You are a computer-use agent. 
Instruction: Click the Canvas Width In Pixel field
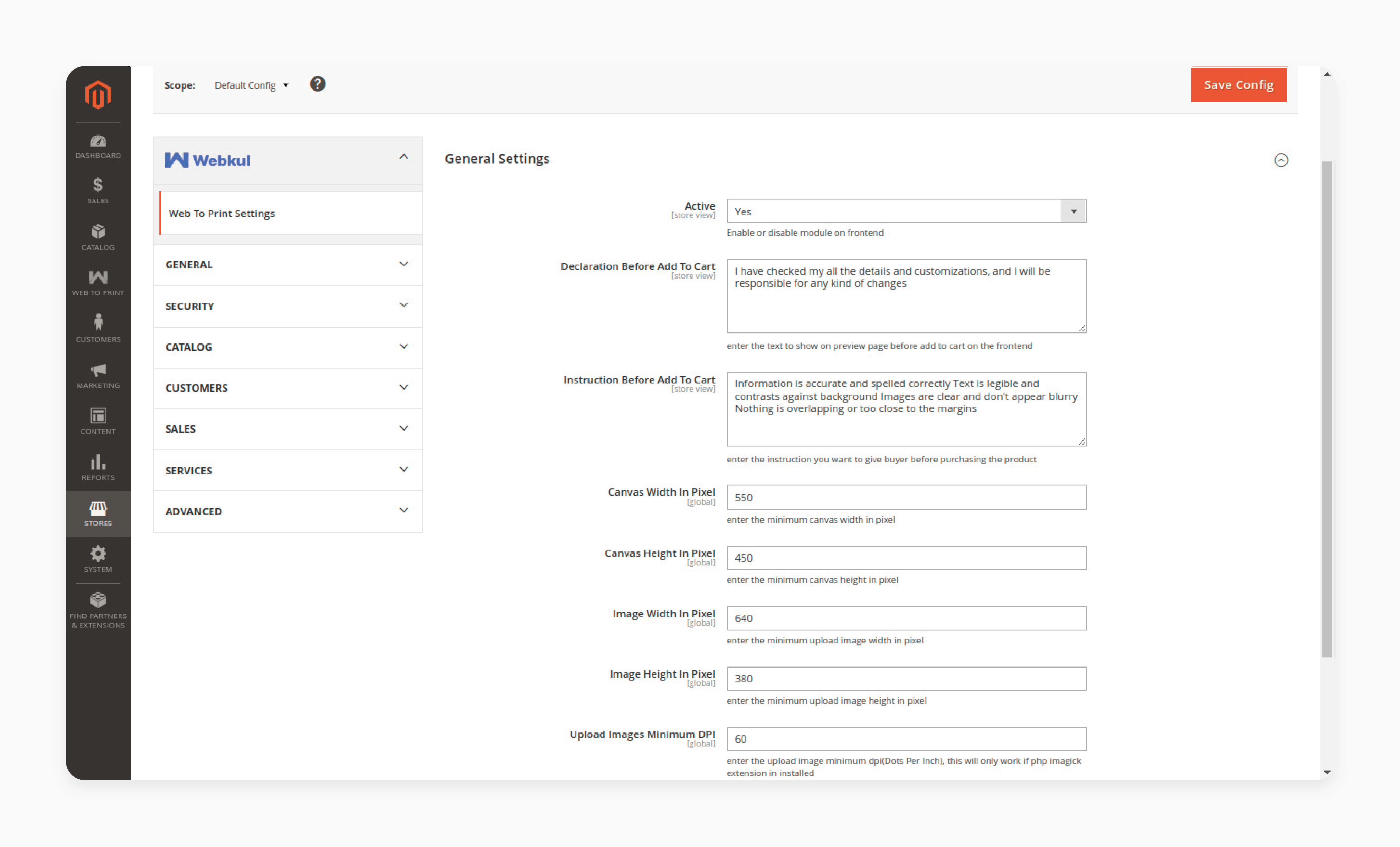(906, 497)
